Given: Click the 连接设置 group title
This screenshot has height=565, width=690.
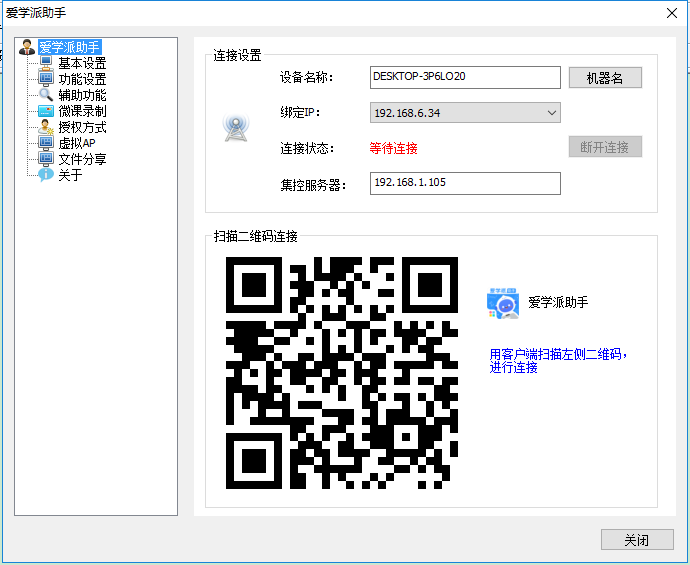Looking at the screenshot, I should (x=237, y=55).
